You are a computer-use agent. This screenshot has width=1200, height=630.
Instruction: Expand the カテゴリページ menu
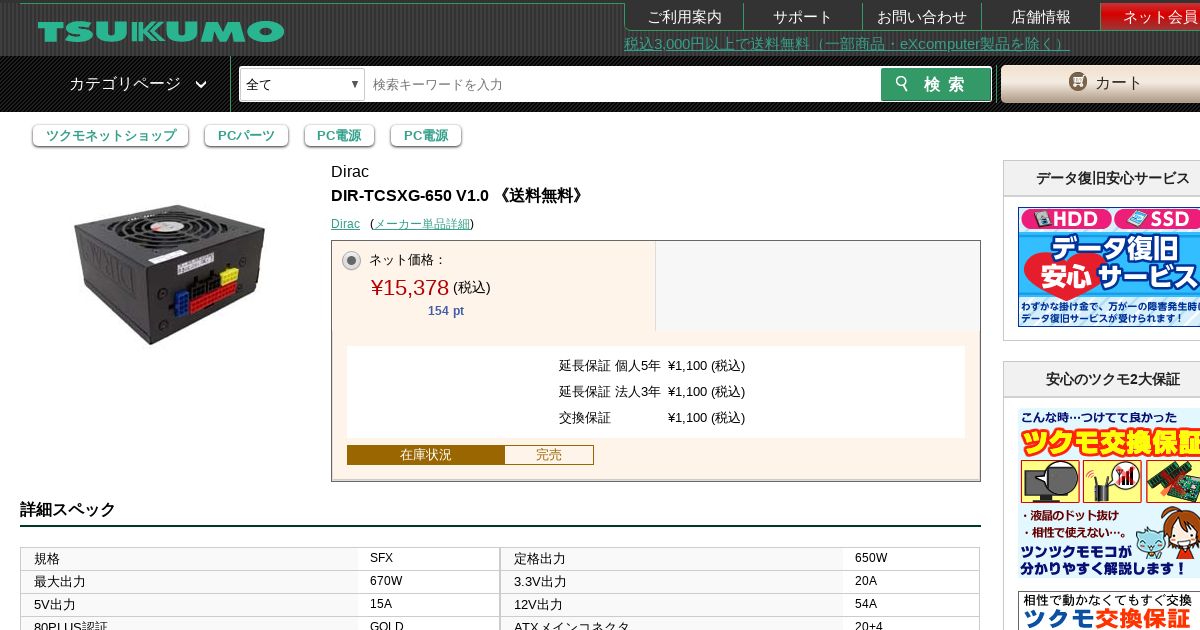(138, 84)
